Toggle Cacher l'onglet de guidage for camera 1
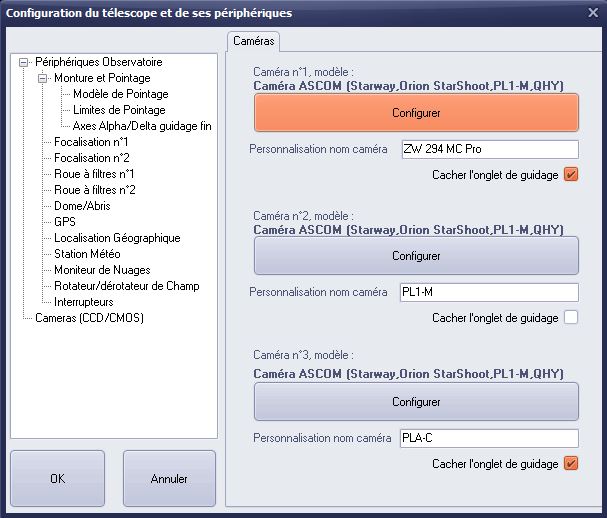The height and width of the screenshot is (518, 607). (x=571, y=175)
